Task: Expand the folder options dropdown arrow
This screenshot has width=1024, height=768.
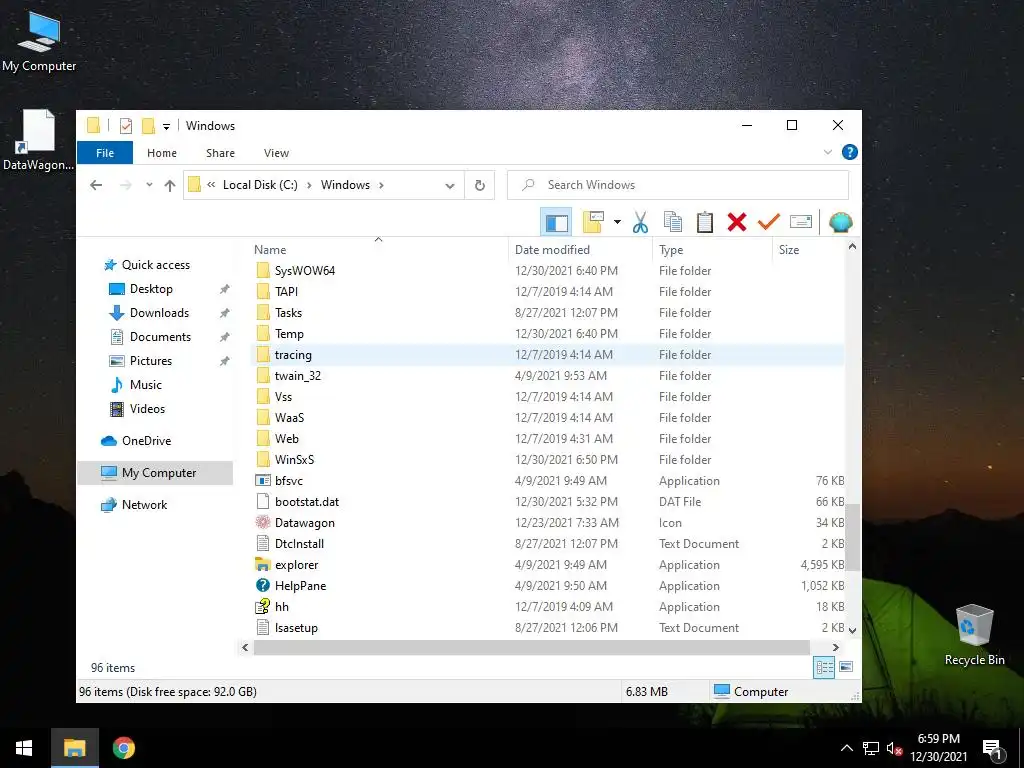Action: pos(617,222)
